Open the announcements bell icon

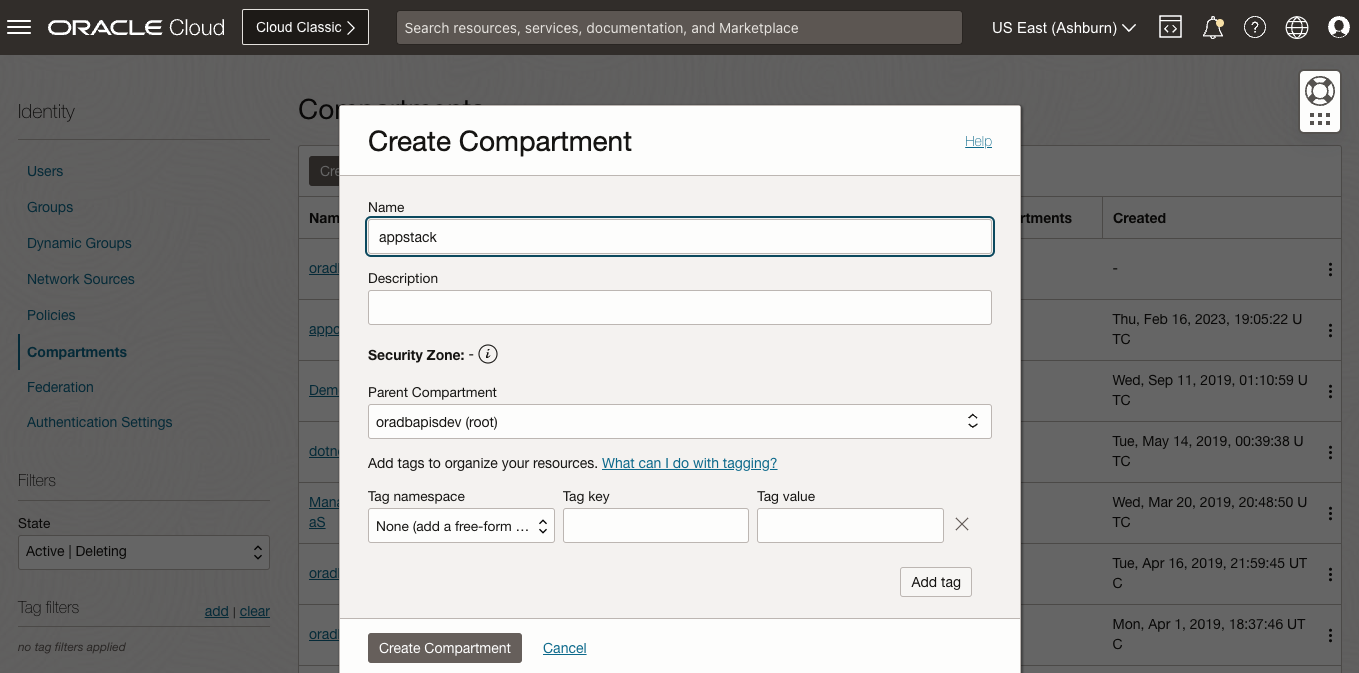tap(1213, 28)
